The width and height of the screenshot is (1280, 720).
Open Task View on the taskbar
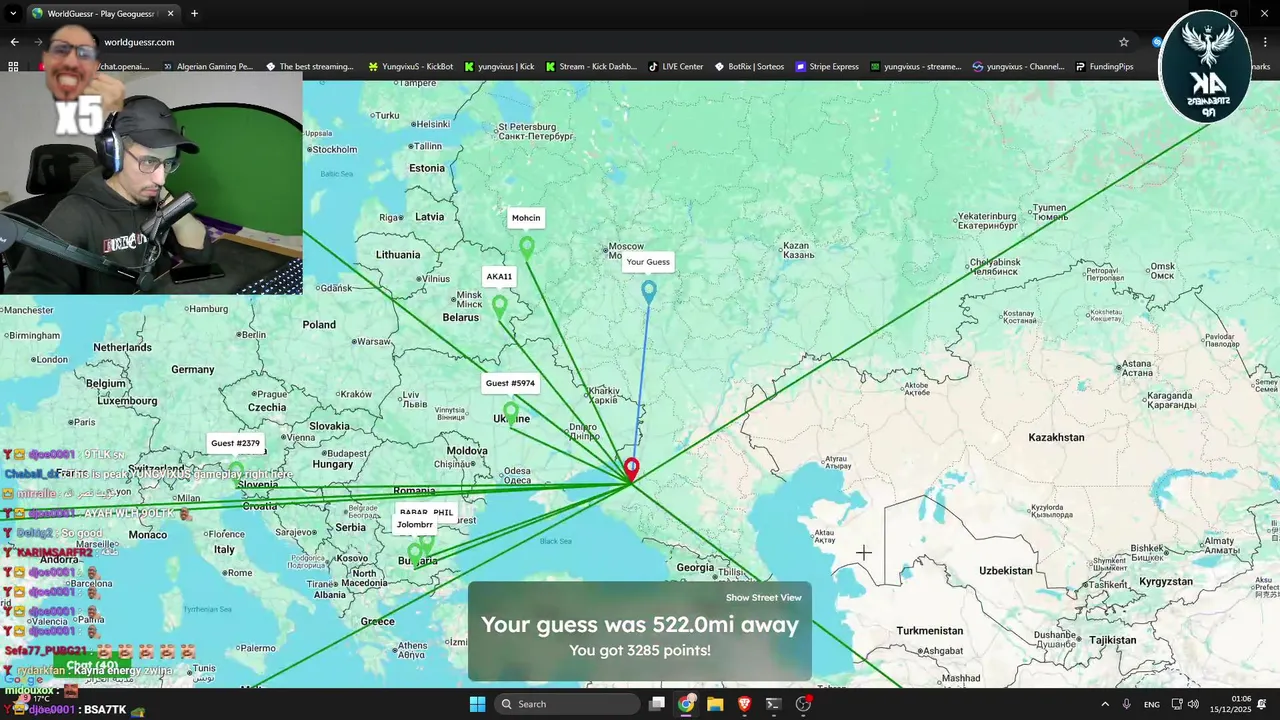pyautogui.click(x=657, y=704)
